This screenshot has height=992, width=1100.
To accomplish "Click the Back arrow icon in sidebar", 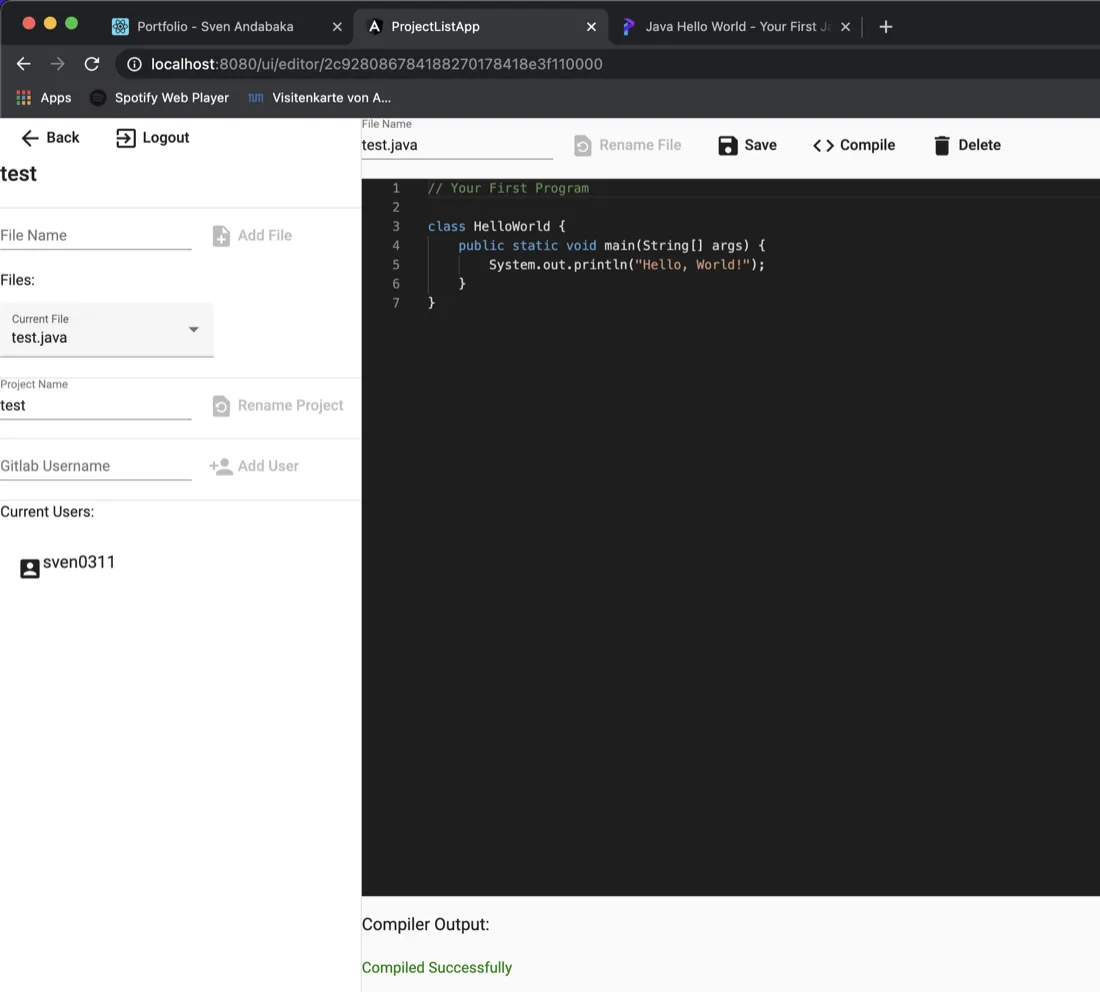I will [x=29, y=138].
